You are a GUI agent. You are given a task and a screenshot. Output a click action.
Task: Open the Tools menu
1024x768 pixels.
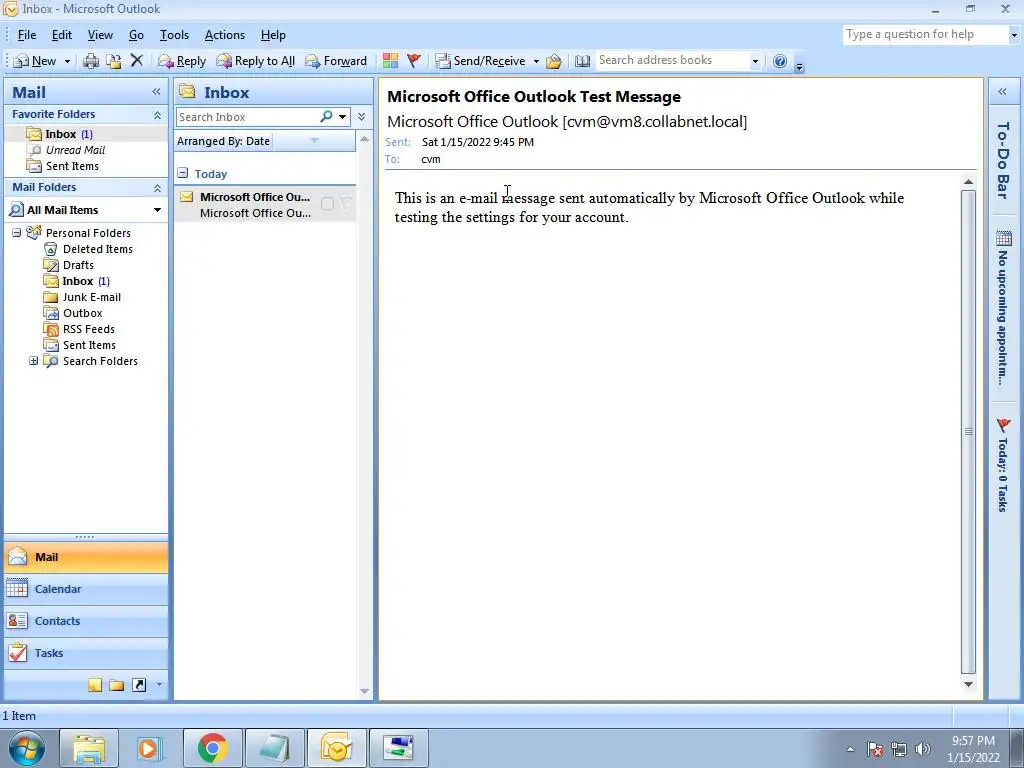coord(174,35)
